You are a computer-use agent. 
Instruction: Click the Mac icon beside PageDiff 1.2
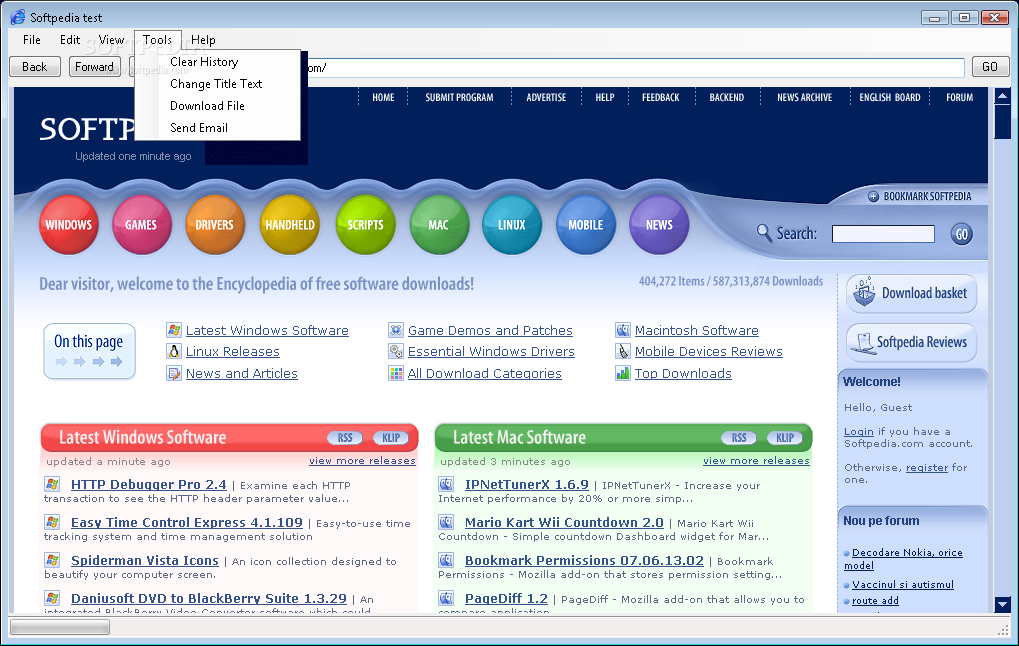click(446, 598)
